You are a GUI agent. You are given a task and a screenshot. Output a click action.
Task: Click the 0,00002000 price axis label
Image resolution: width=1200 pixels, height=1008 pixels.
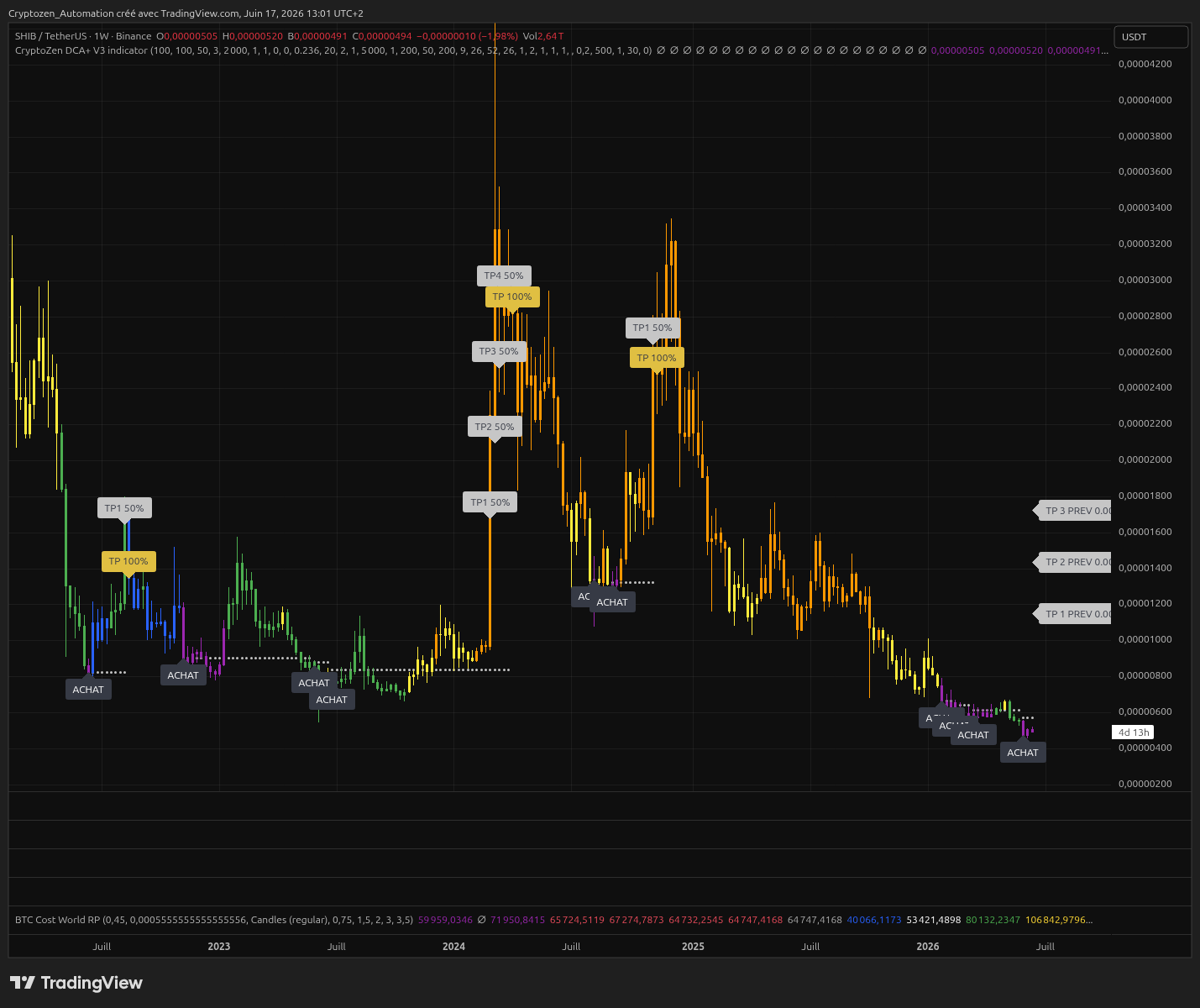click(1145, 459)
